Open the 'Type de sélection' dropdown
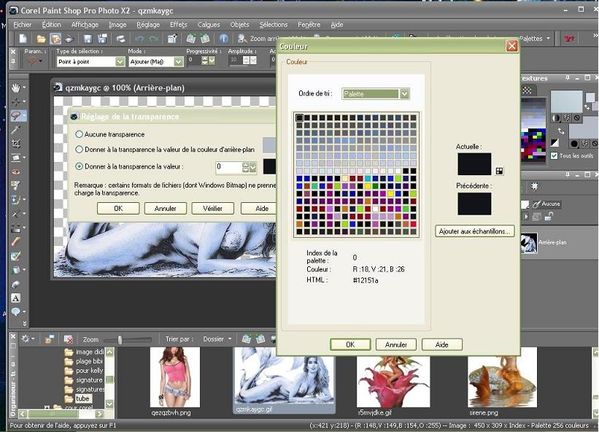 pos(120,61)
